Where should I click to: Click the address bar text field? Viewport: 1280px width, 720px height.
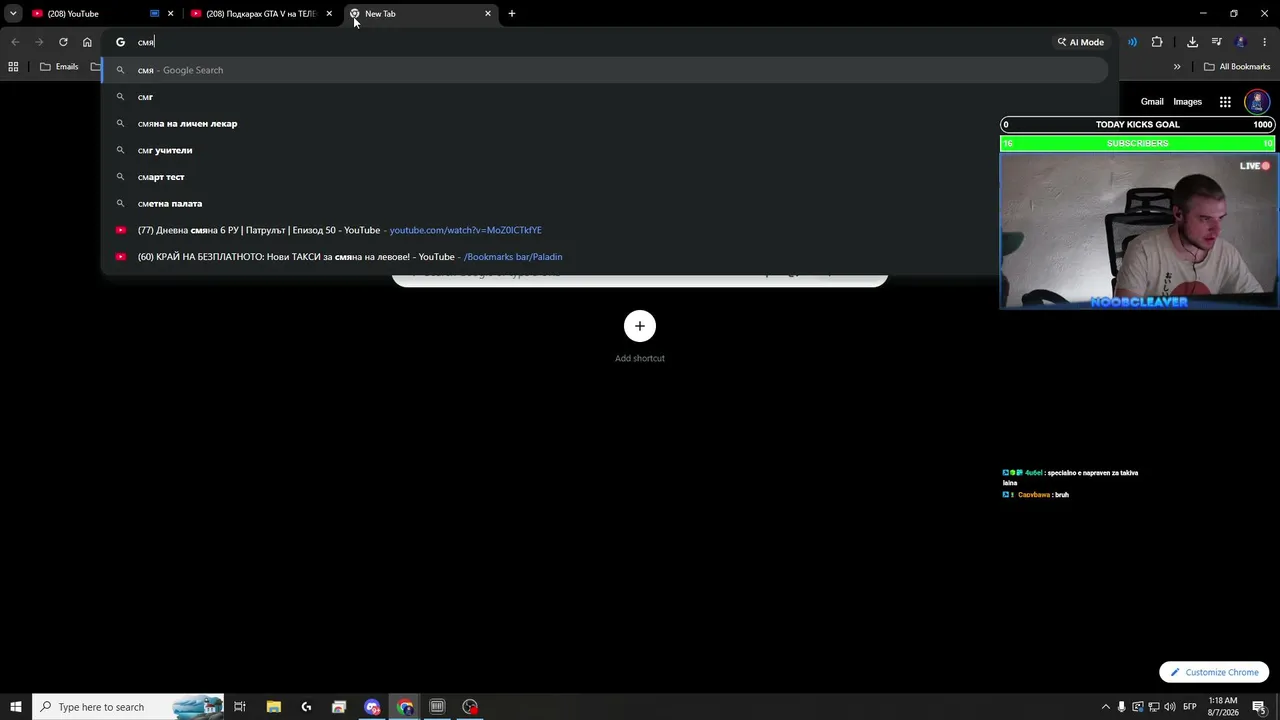click(590, 42)
